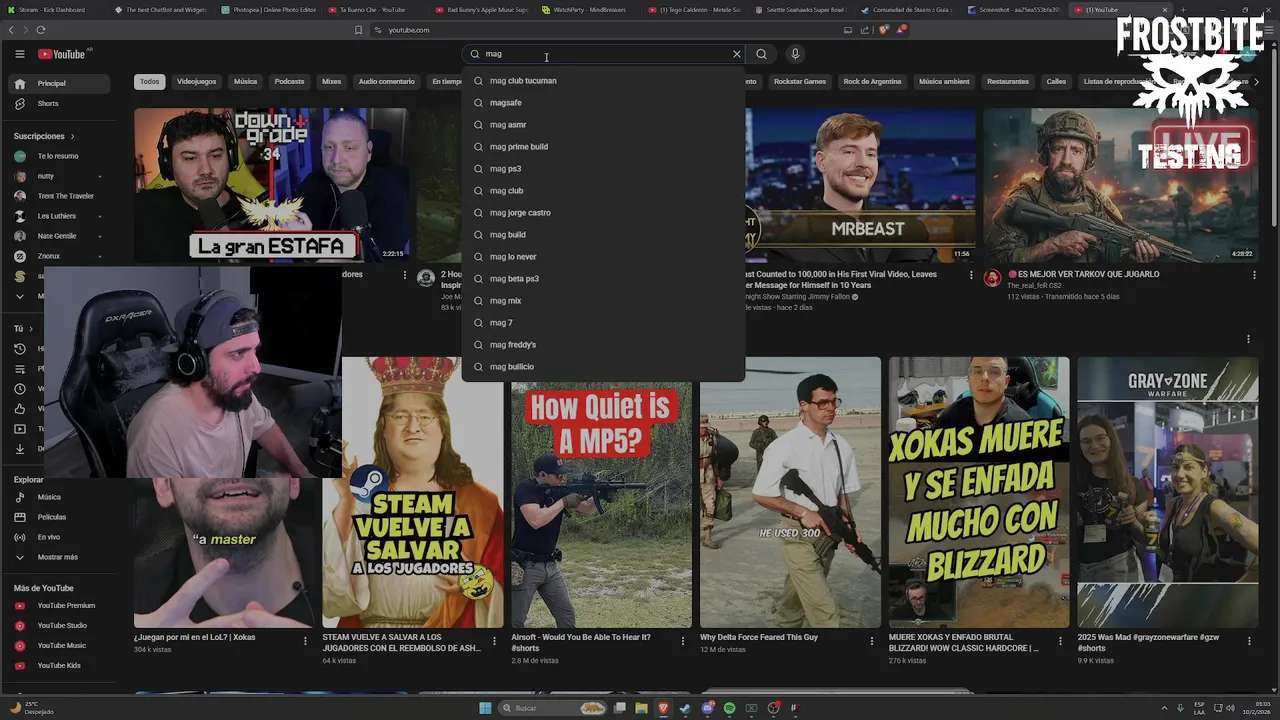Click inside the search field containing 'mag'
Screen dimensions: 1280x720
[x=605, y=54]
